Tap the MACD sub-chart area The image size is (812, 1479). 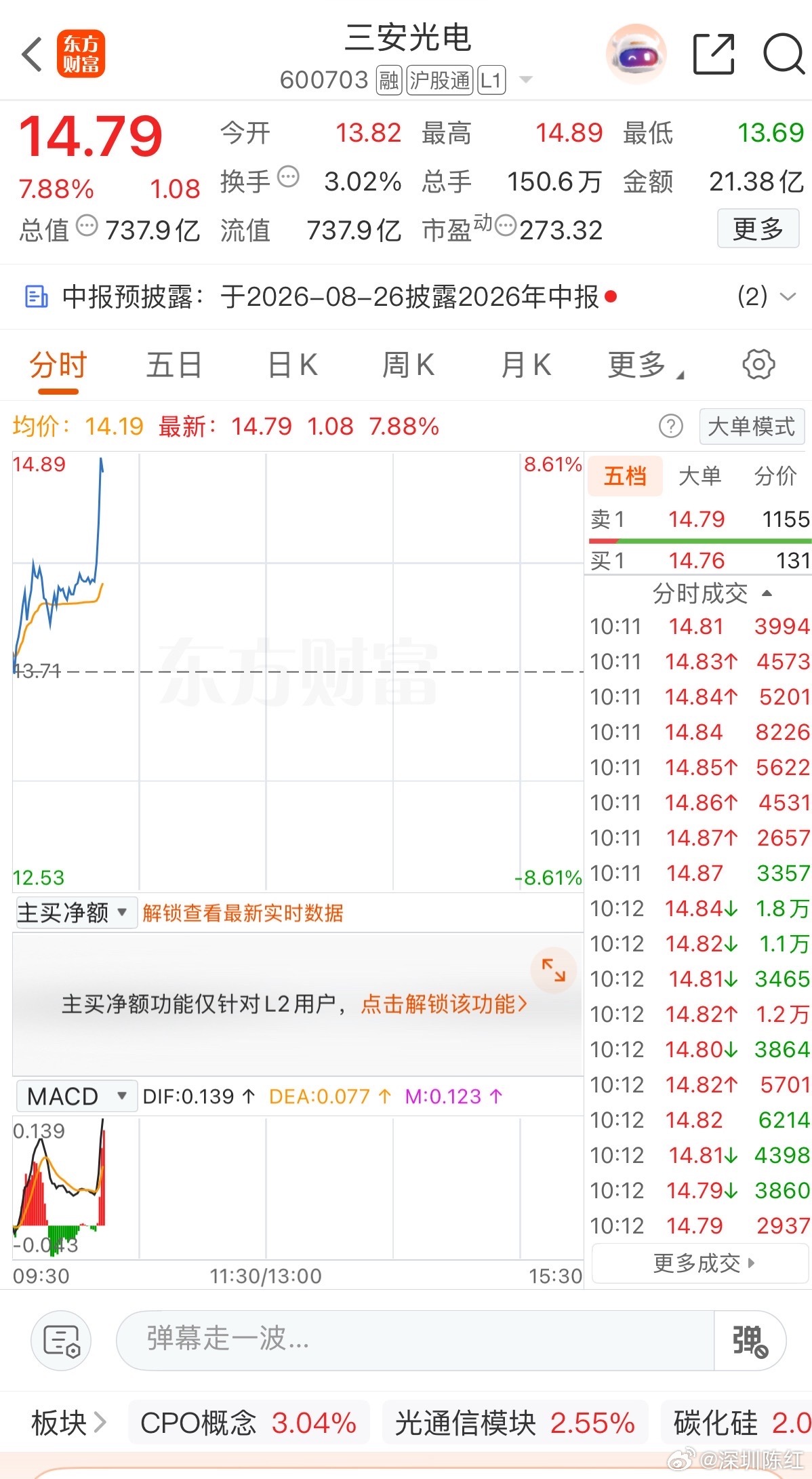coord(298,1189)
